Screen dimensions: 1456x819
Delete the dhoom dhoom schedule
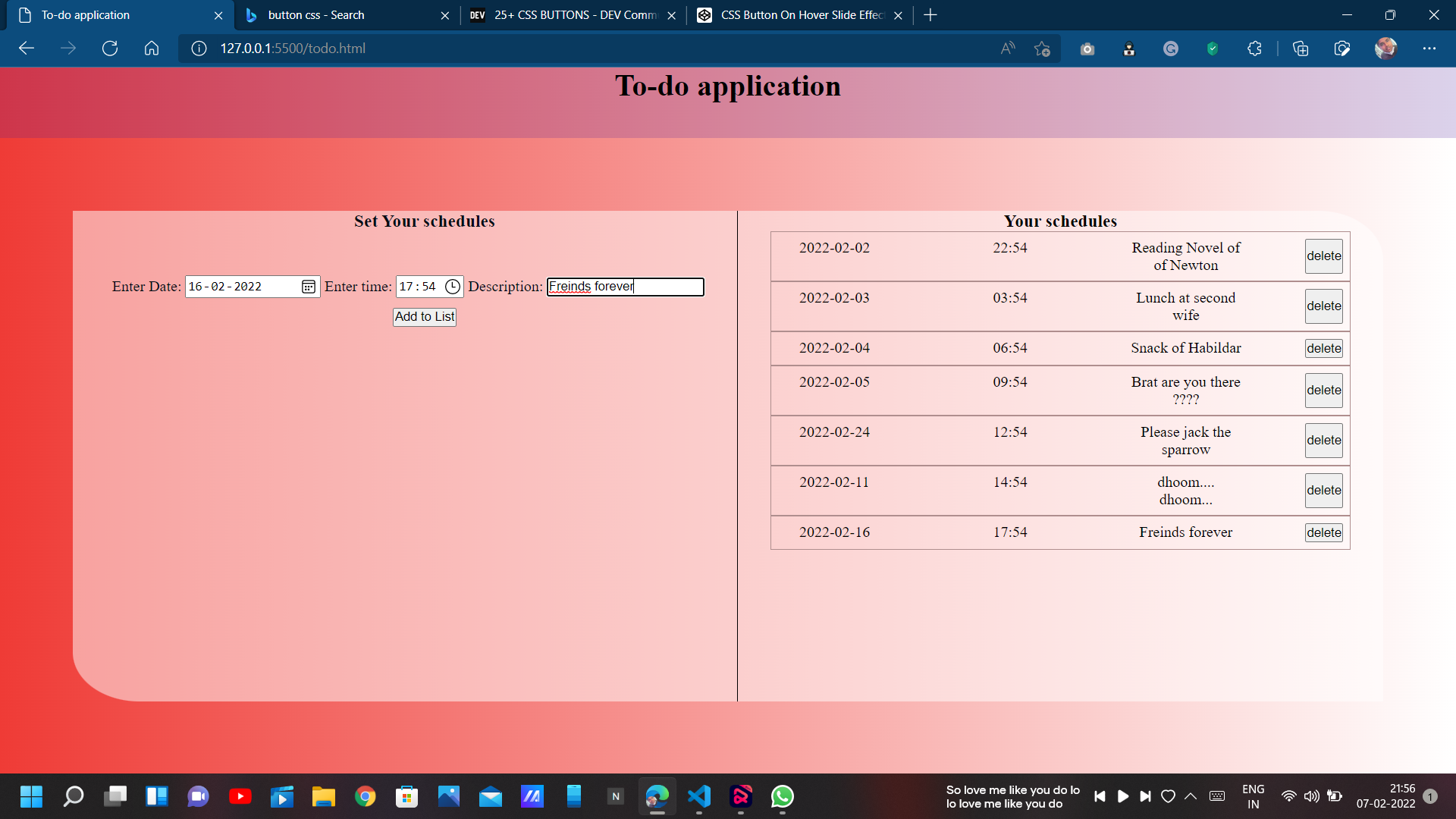pyautogui.click(x=1324, y=491)
